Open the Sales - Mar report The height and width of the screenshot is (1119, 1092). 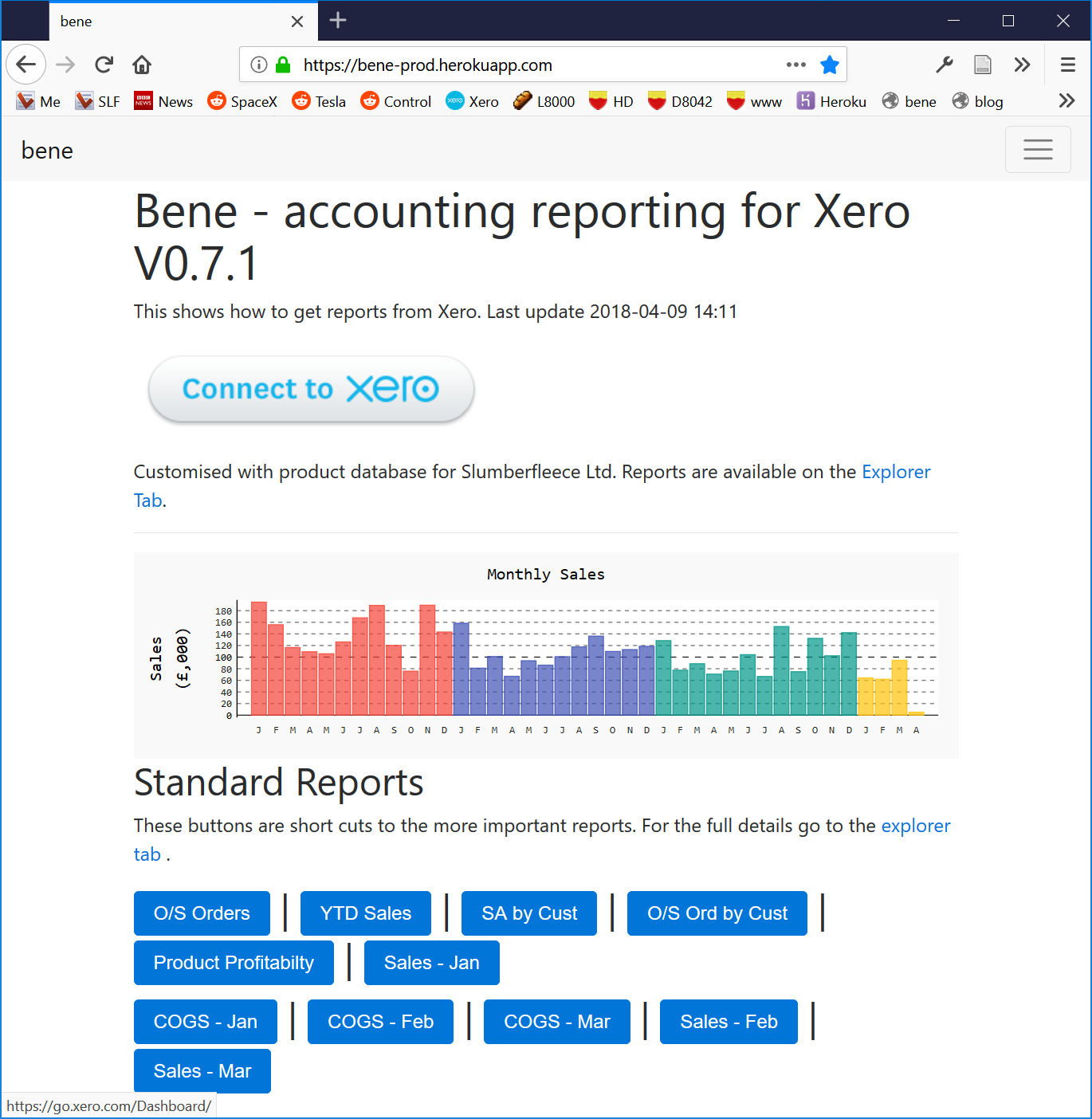coord(202,1071)
